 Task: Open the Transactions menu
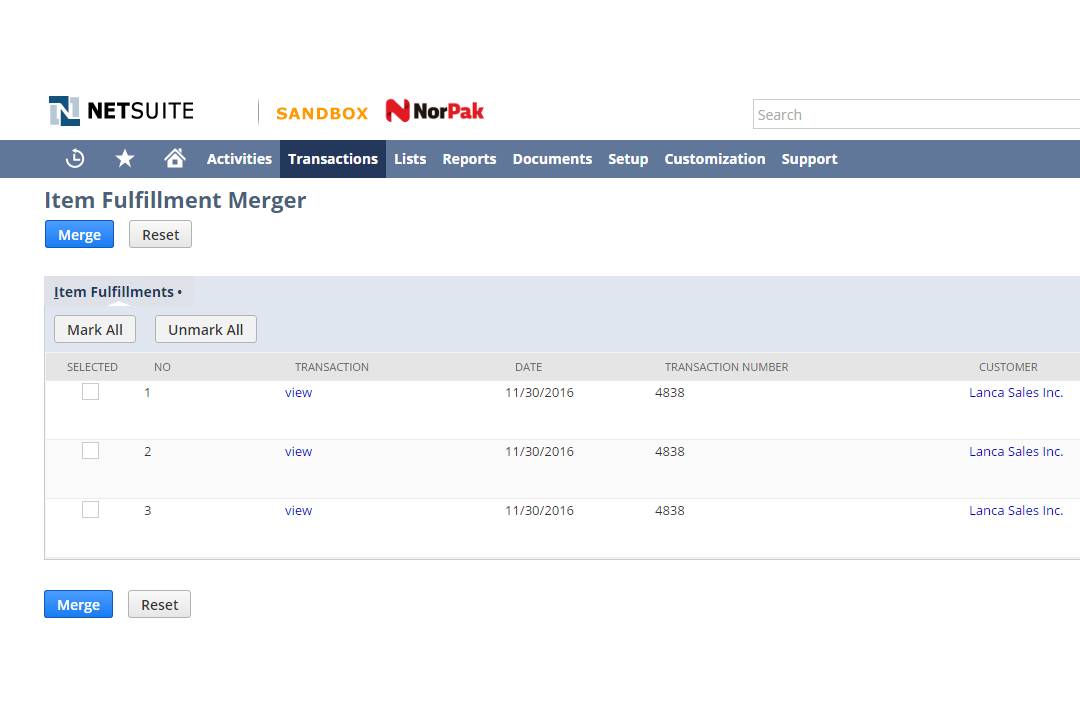pyautogui.click(x=333, y=159)
